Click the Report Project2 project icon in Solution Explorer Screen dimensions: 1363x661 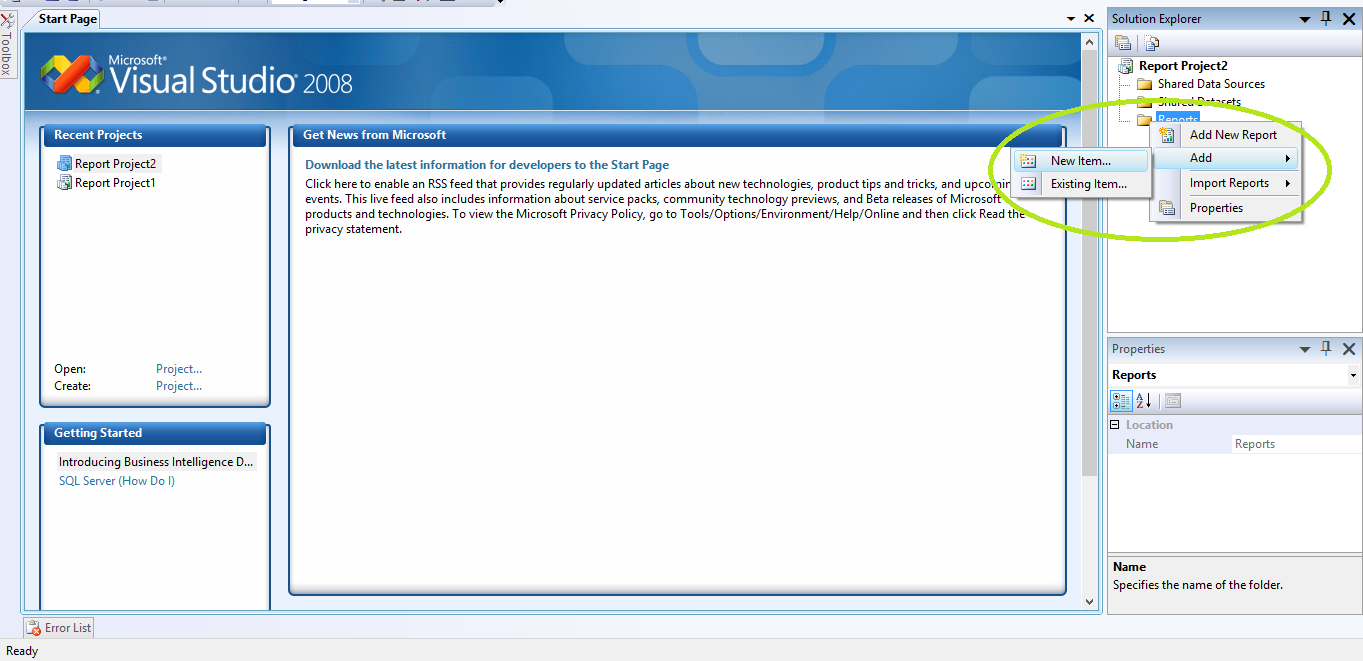pos(1126,66)
